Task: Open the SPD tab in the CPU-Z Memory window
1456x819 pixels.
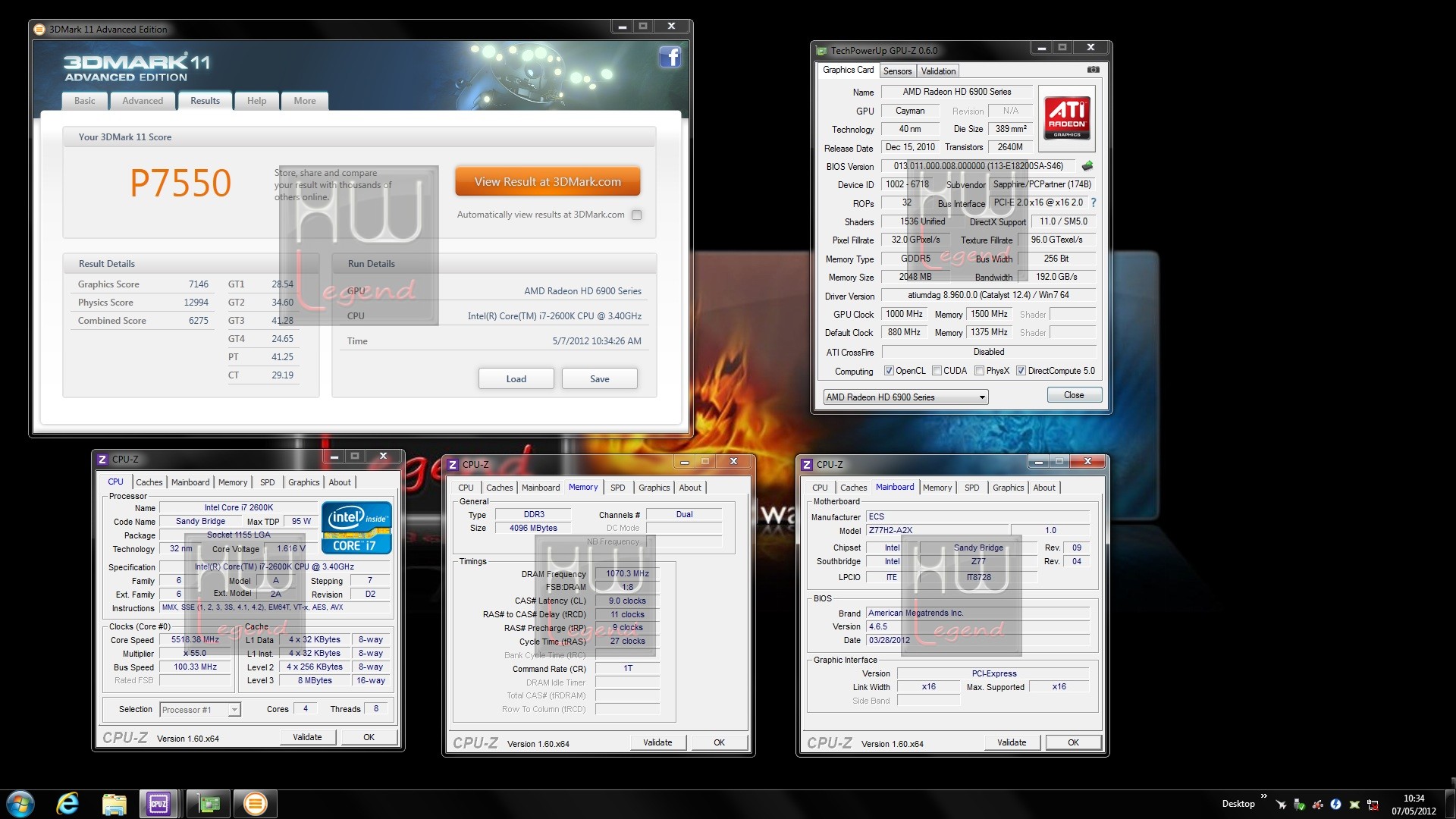Action: (618, 488)
